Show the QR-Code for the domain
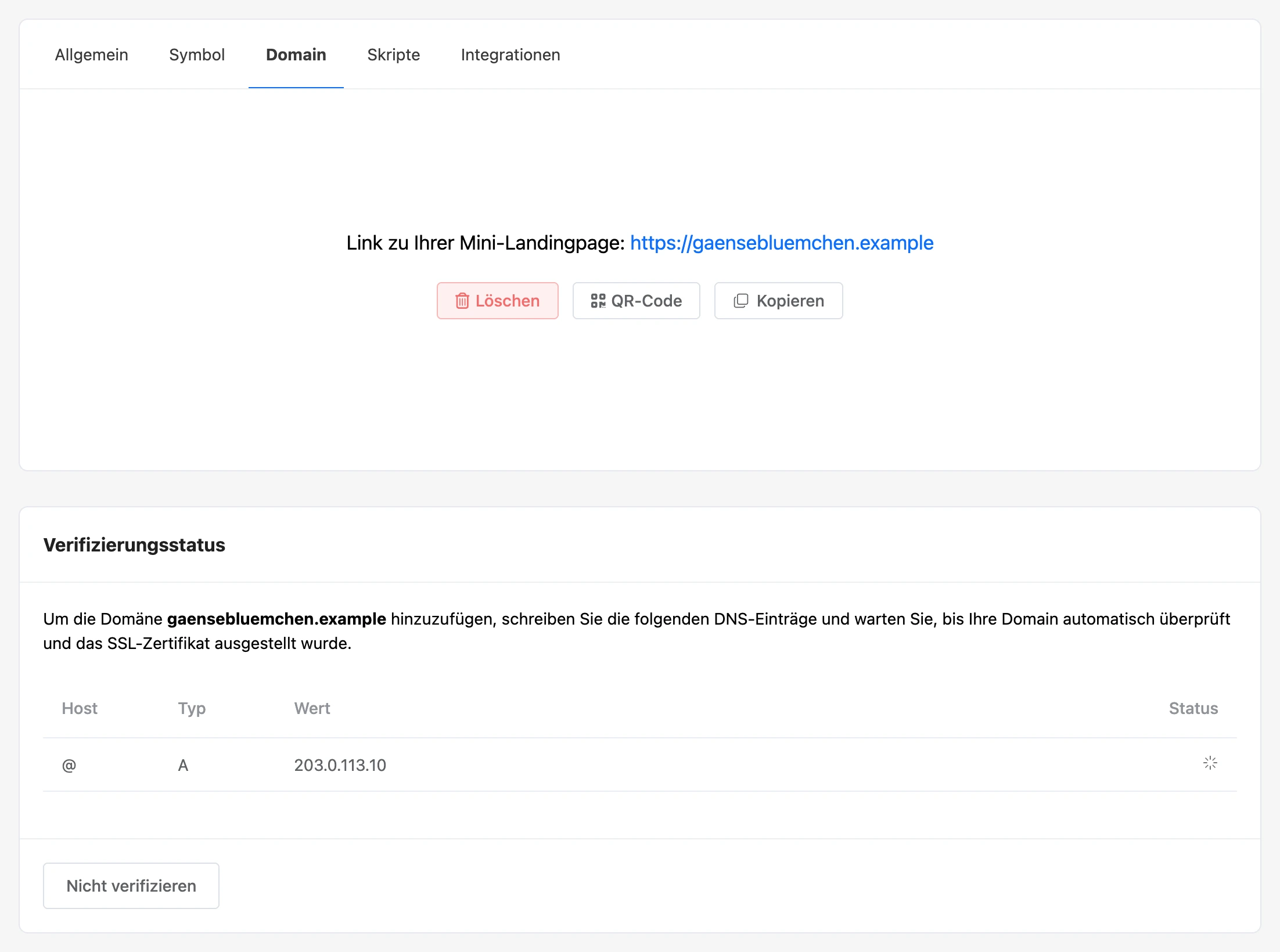1280x952 pixels. [x=637, y=301]
